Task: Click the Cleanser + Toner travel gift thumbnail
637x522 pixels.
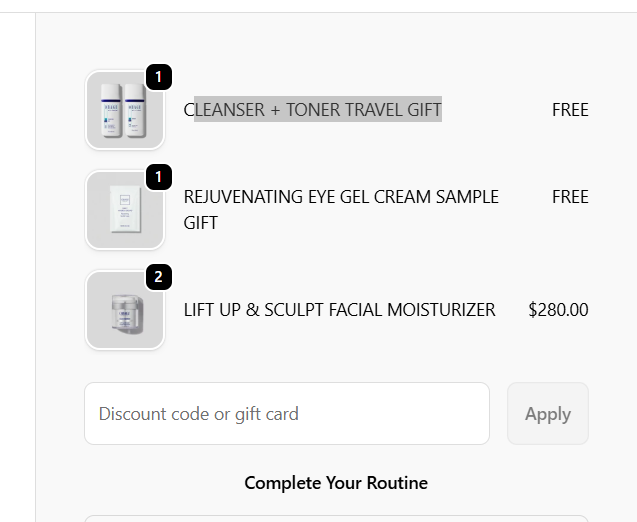Action: [124, 111]
